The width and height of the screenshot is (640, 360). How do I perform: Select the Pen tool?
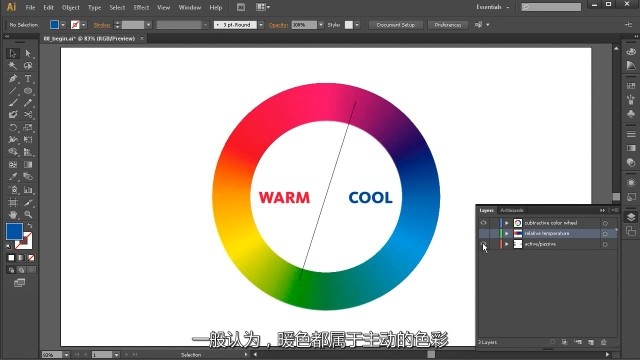13,78
